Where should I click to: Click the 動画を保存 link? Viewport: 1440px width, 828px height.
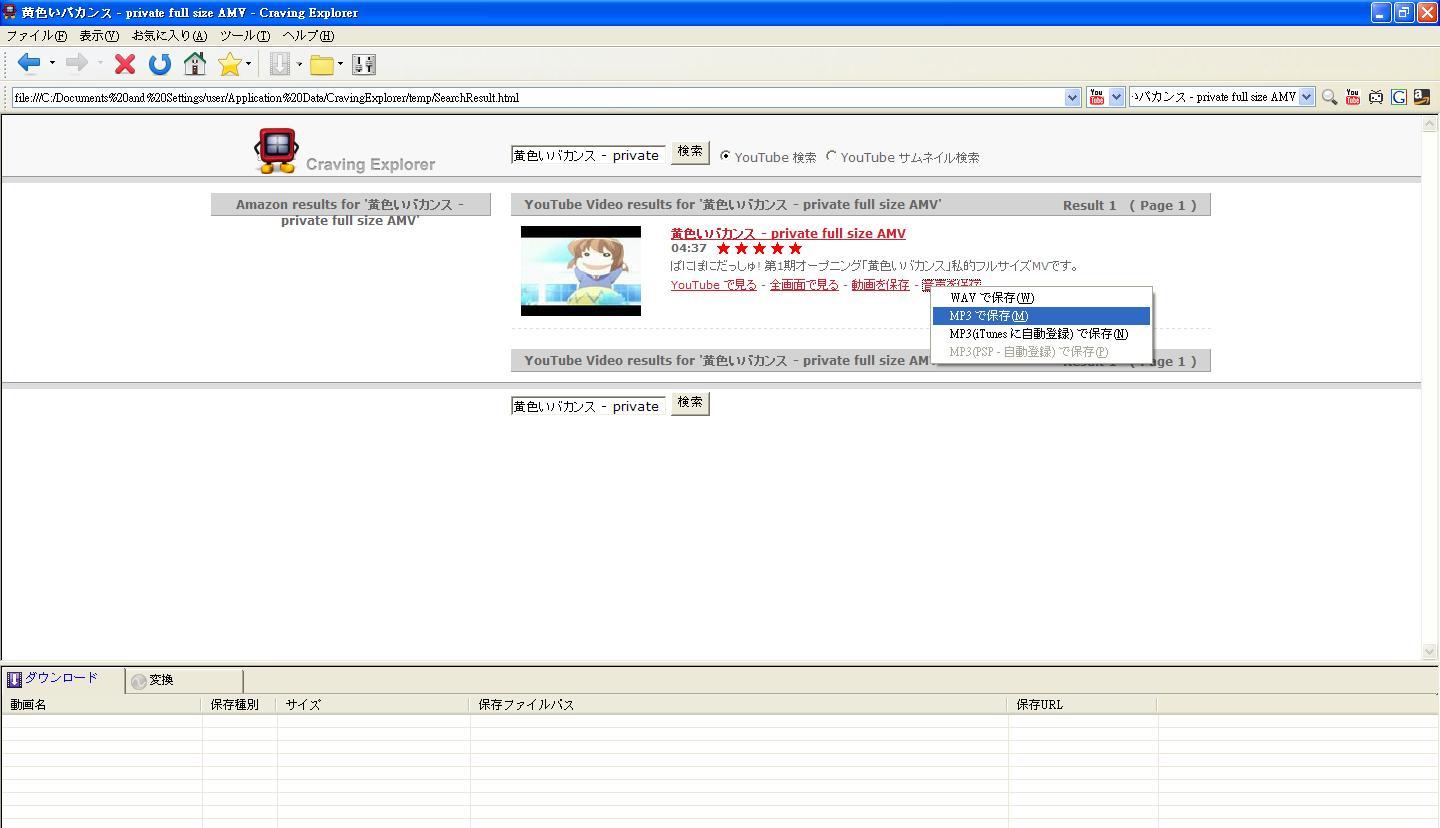(x=880, y=285)
